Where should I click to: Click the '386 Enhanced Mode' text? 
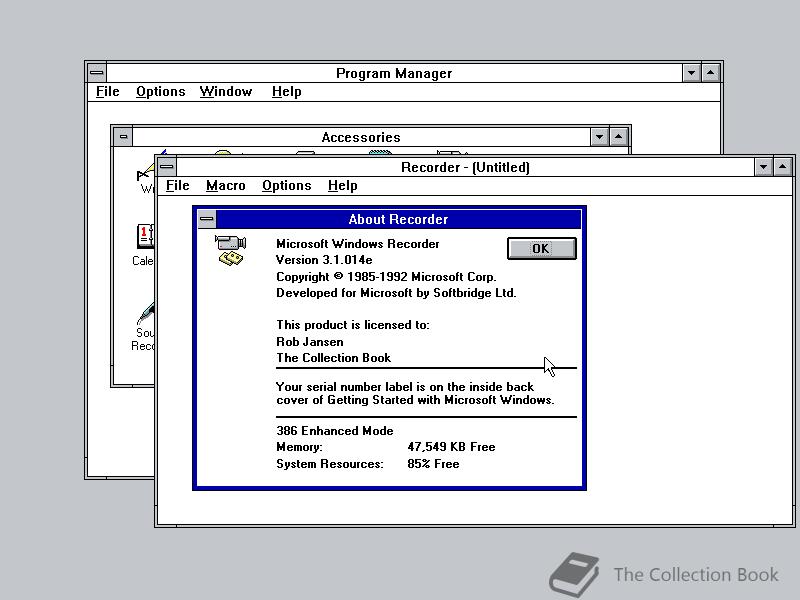(x=335, y=431)
